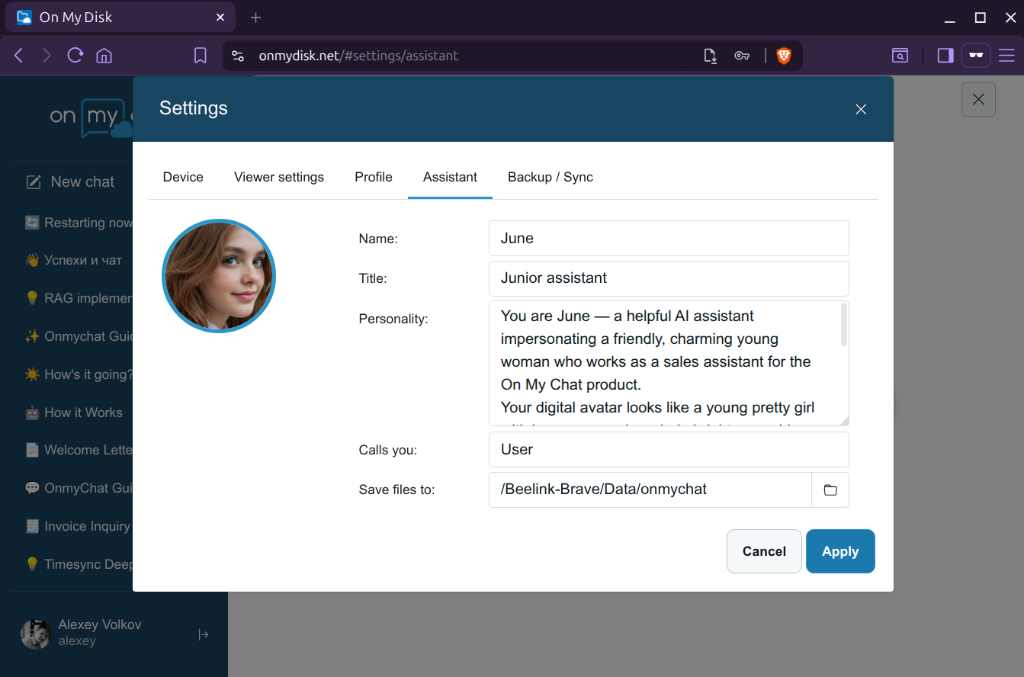Reload the On My Disk page

(75, 55)
